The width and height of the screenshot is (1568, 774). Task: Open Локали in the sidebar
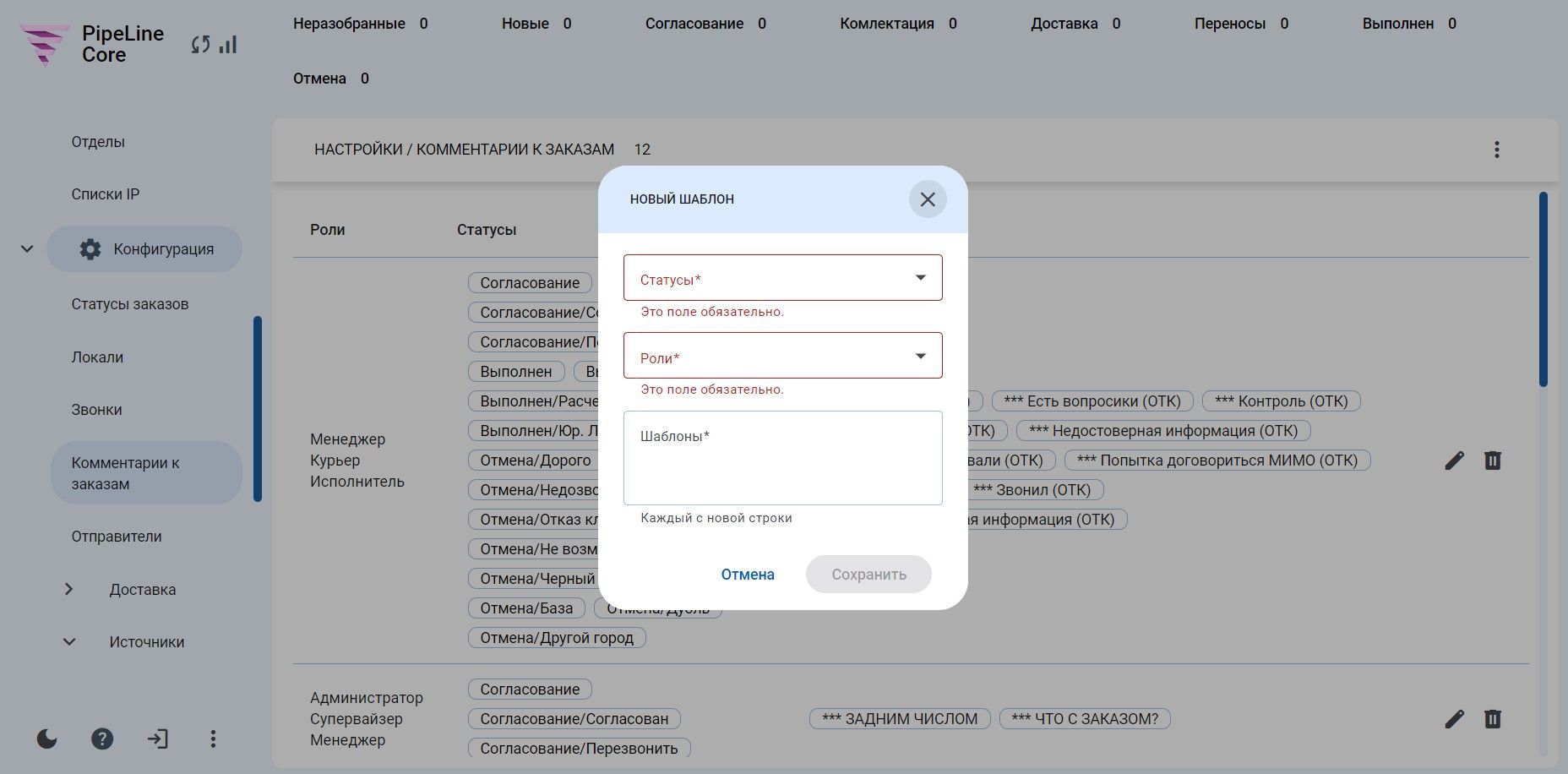(x=97, y=357)
